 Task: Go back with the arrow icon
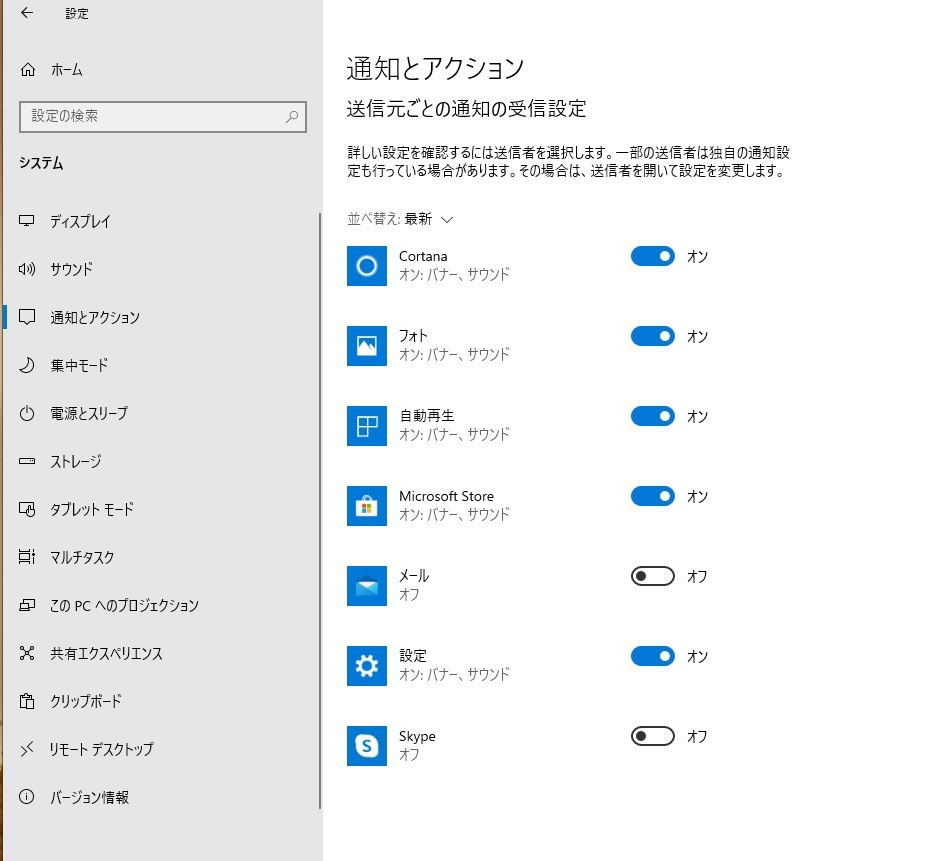coord(27,13)
